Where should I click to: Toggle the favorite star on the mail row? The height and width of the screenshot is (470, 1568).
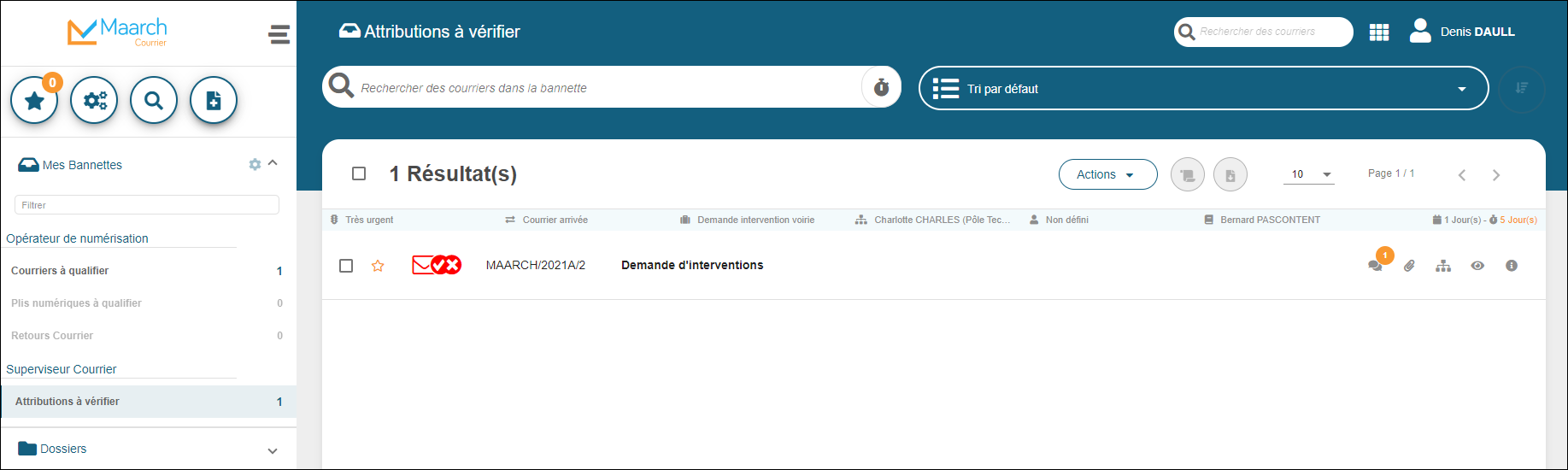point(378,266)
